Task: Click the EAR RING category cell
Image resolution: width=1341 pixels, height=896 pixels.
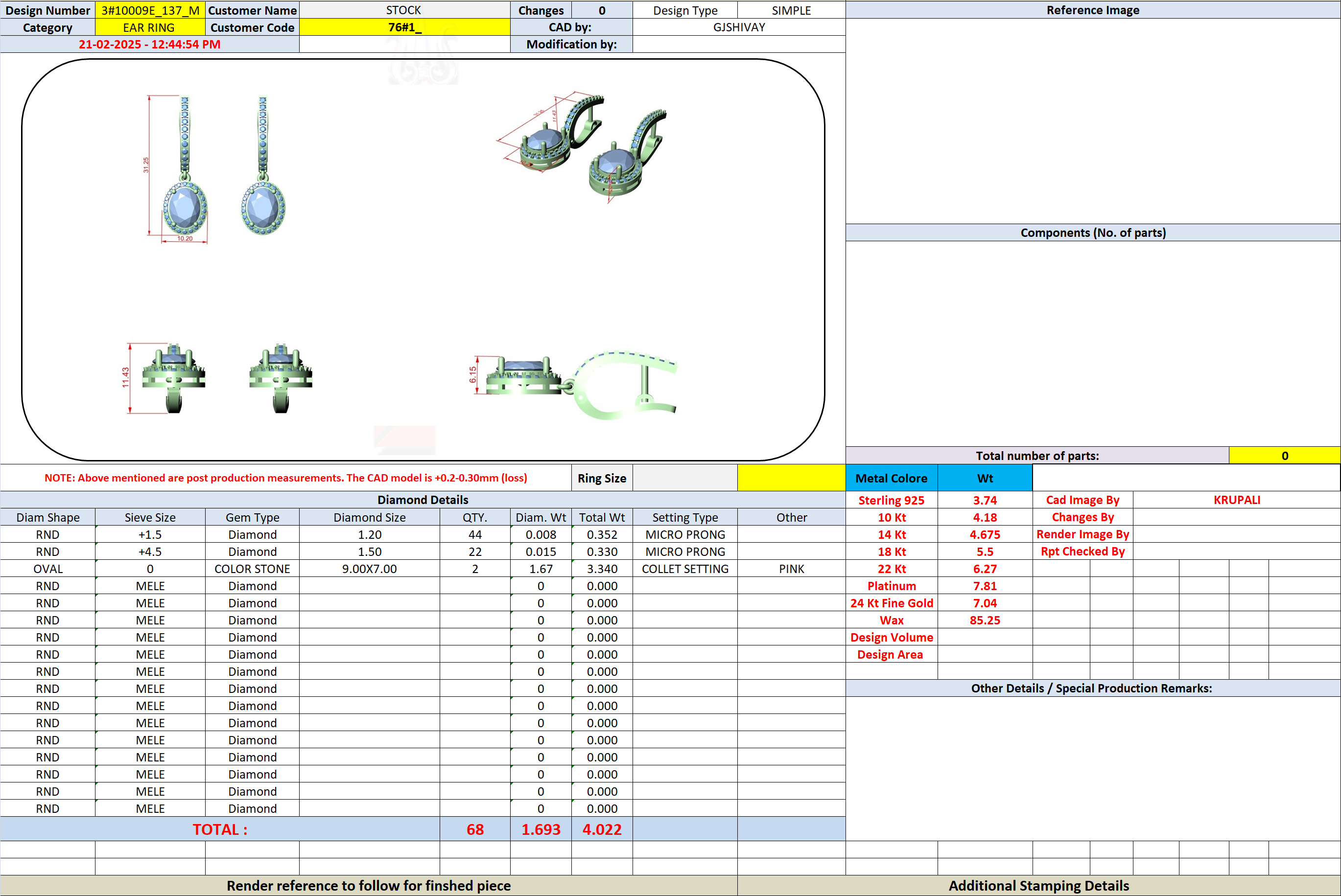Action: pos(150,27)
